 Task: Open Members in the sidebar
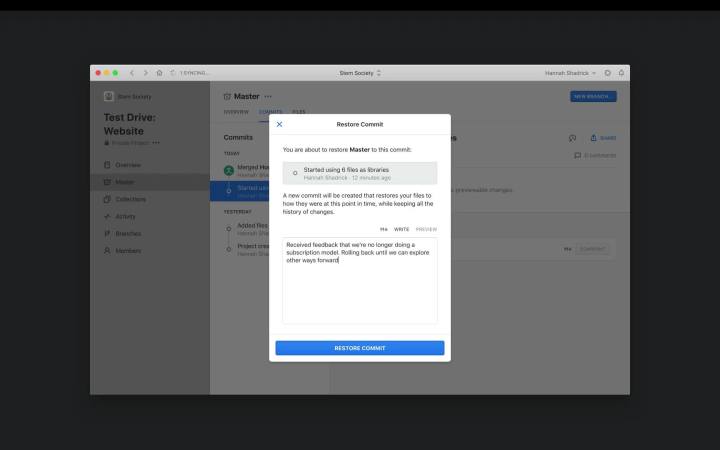[128, 251]
